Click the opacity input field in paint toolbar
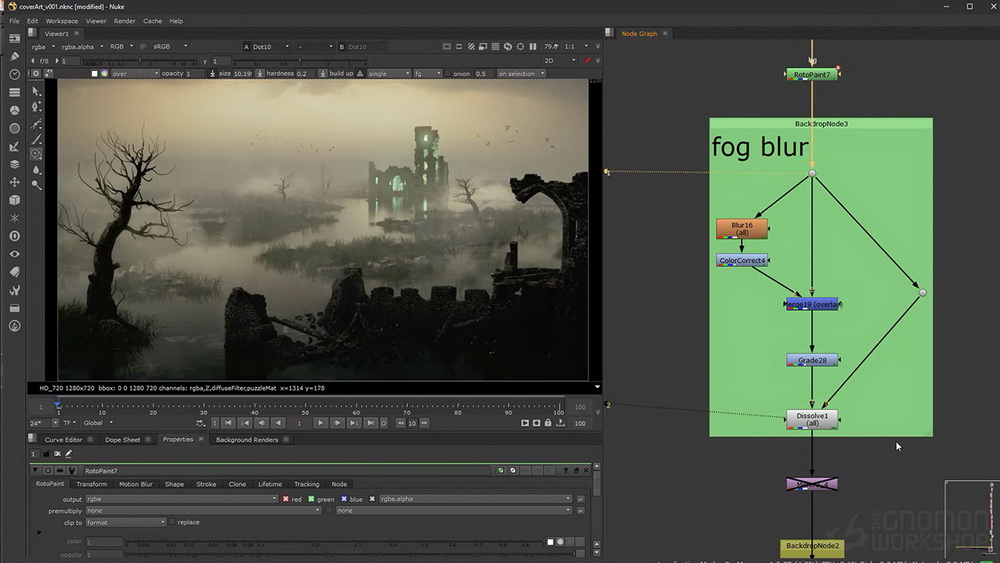The width and height of the screenshot is (1000, 563). point(195,73)
